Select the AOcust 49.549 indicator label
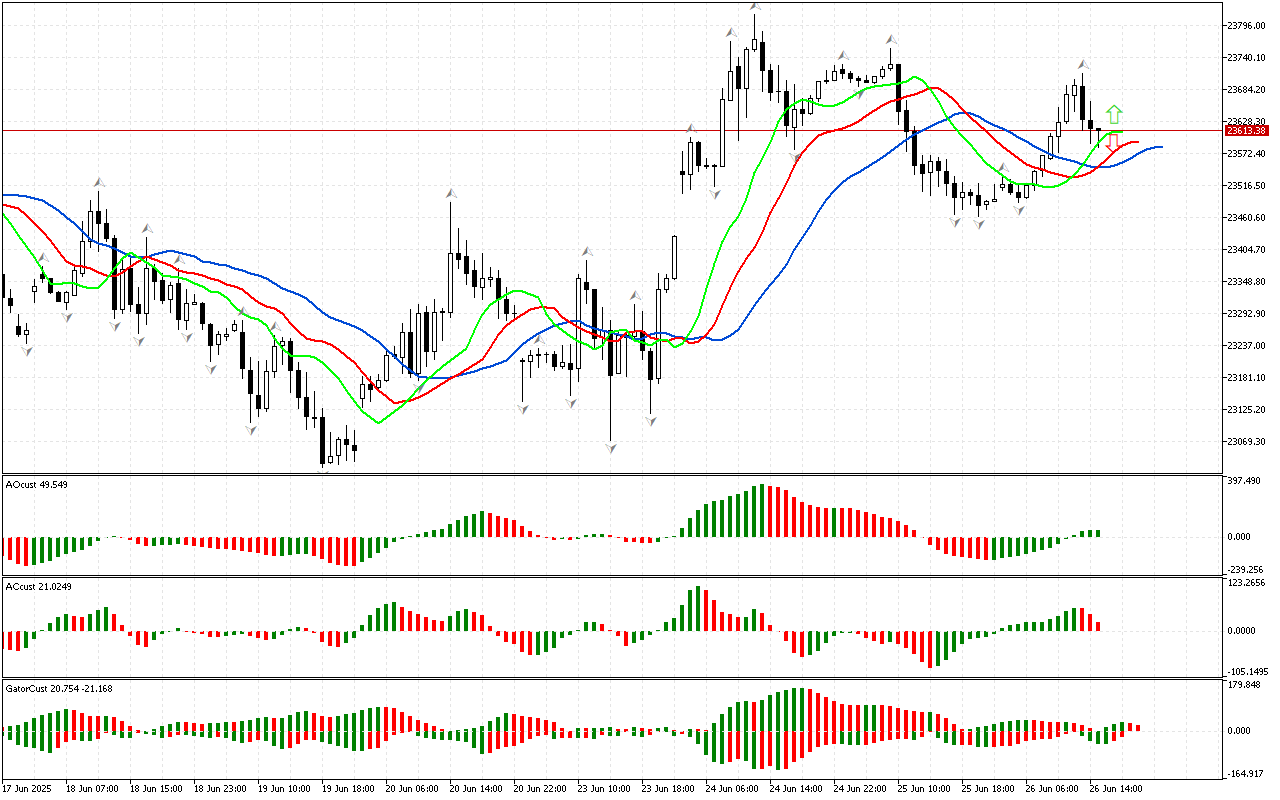The image size is (1280, 800). pyautogui.click(x=37, y=484)
